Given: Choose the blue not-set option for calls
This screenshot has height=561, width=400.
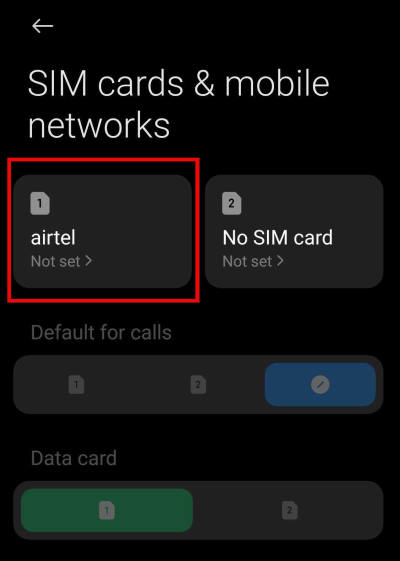Looking at the screenshot, I should [320, 385].
